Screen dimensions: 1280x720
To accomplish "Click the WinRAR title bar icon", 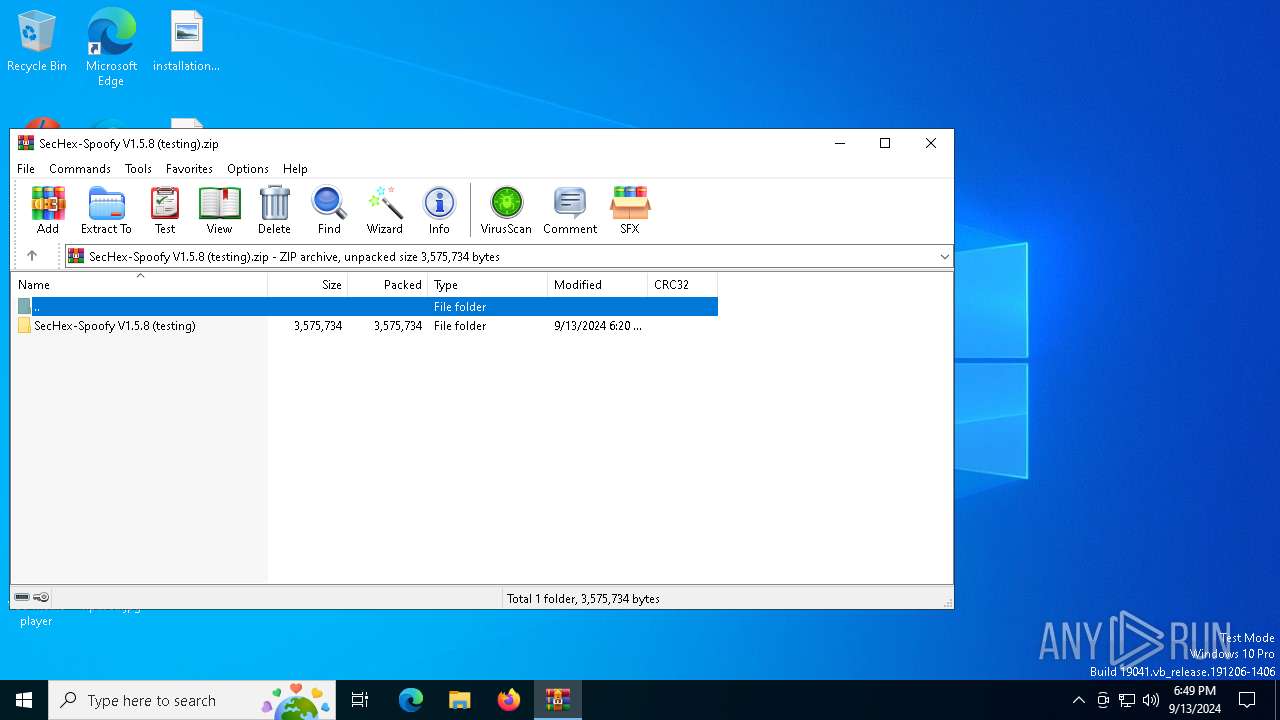I will [x=26, y=143].
